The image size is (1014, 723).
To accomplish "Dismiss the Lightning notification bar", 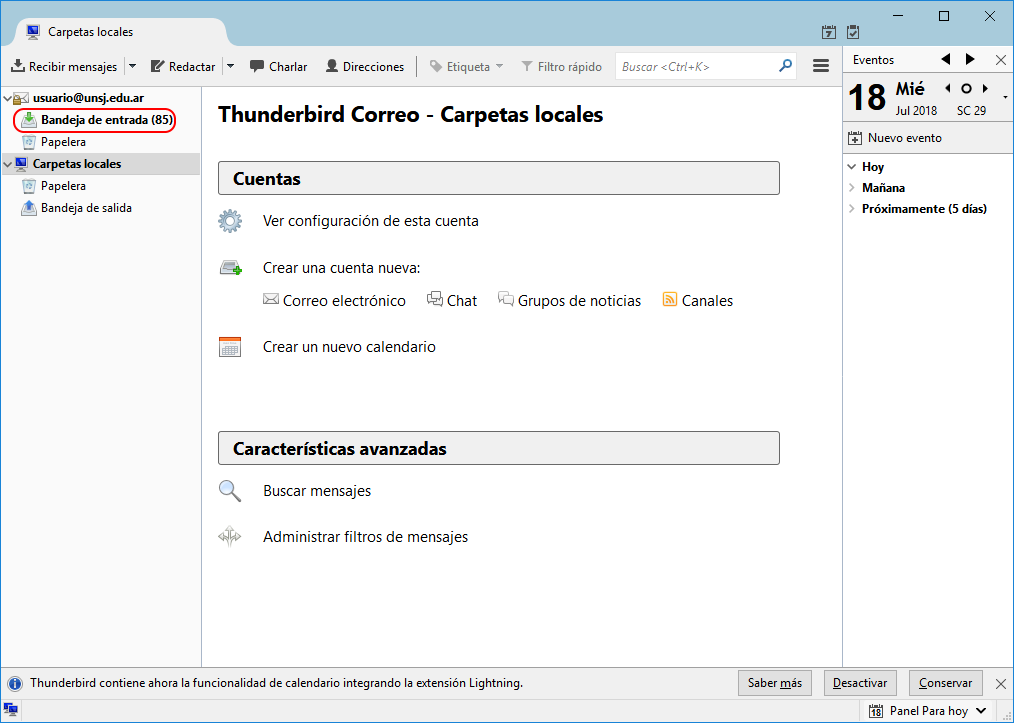I will pyautogui.click(x=1000, y=684).
